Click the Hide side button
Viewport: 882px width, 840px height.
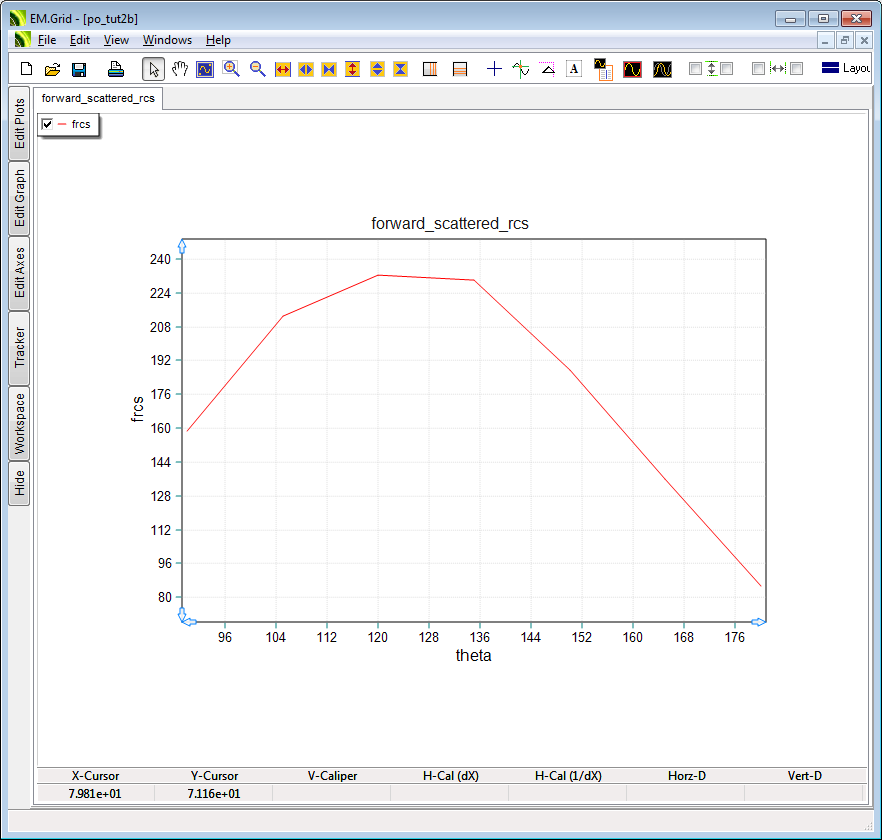point(19,484)
